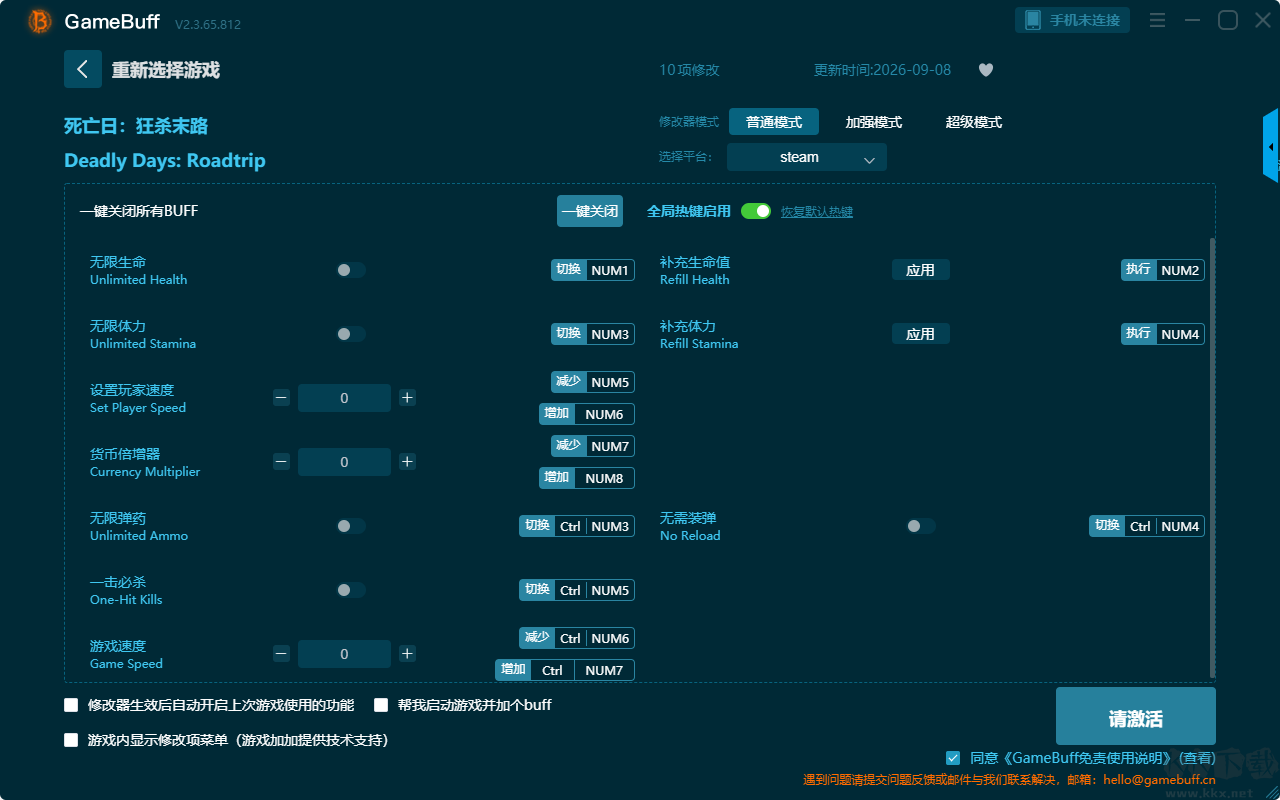Click the GameBuff logo icon
The image size is (1280, 800).
tap(40, 21)
